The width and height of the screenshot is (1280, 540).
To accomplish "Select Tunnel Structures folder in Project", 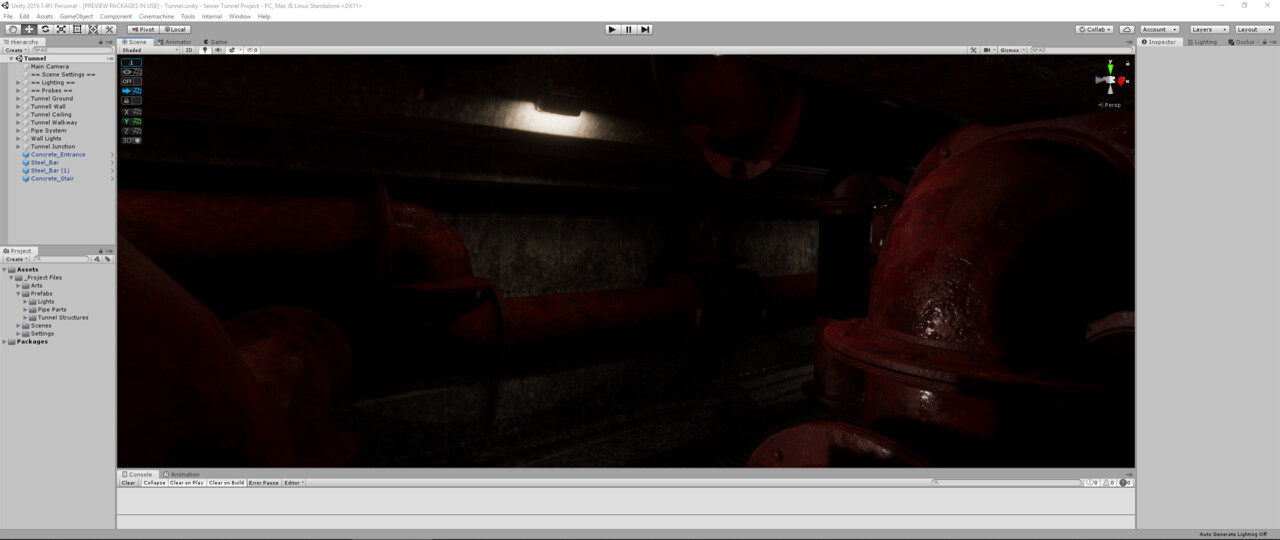I will click(63, 317).
